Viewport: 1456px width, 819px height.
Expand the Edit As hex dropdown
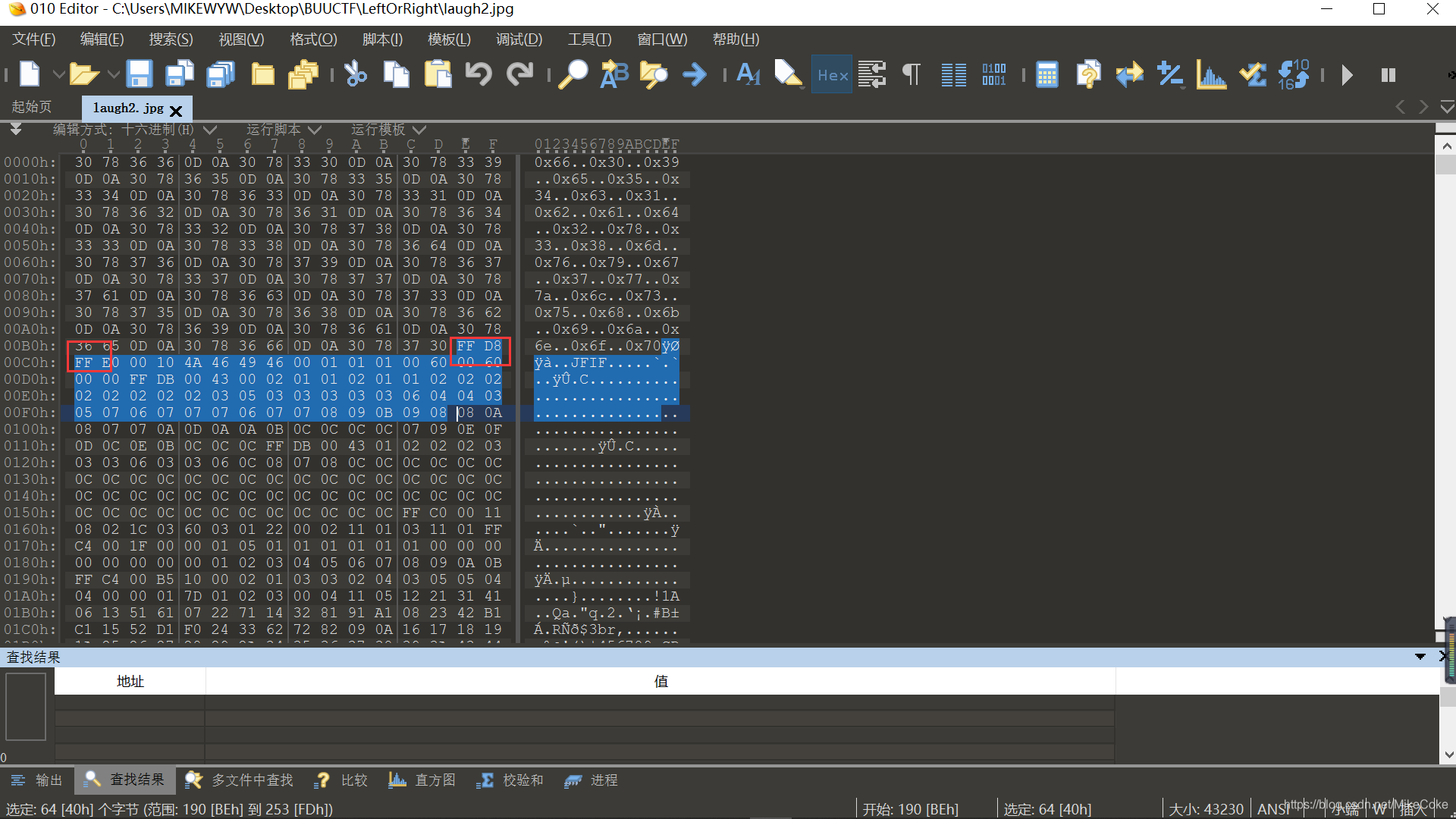[210, 130]
